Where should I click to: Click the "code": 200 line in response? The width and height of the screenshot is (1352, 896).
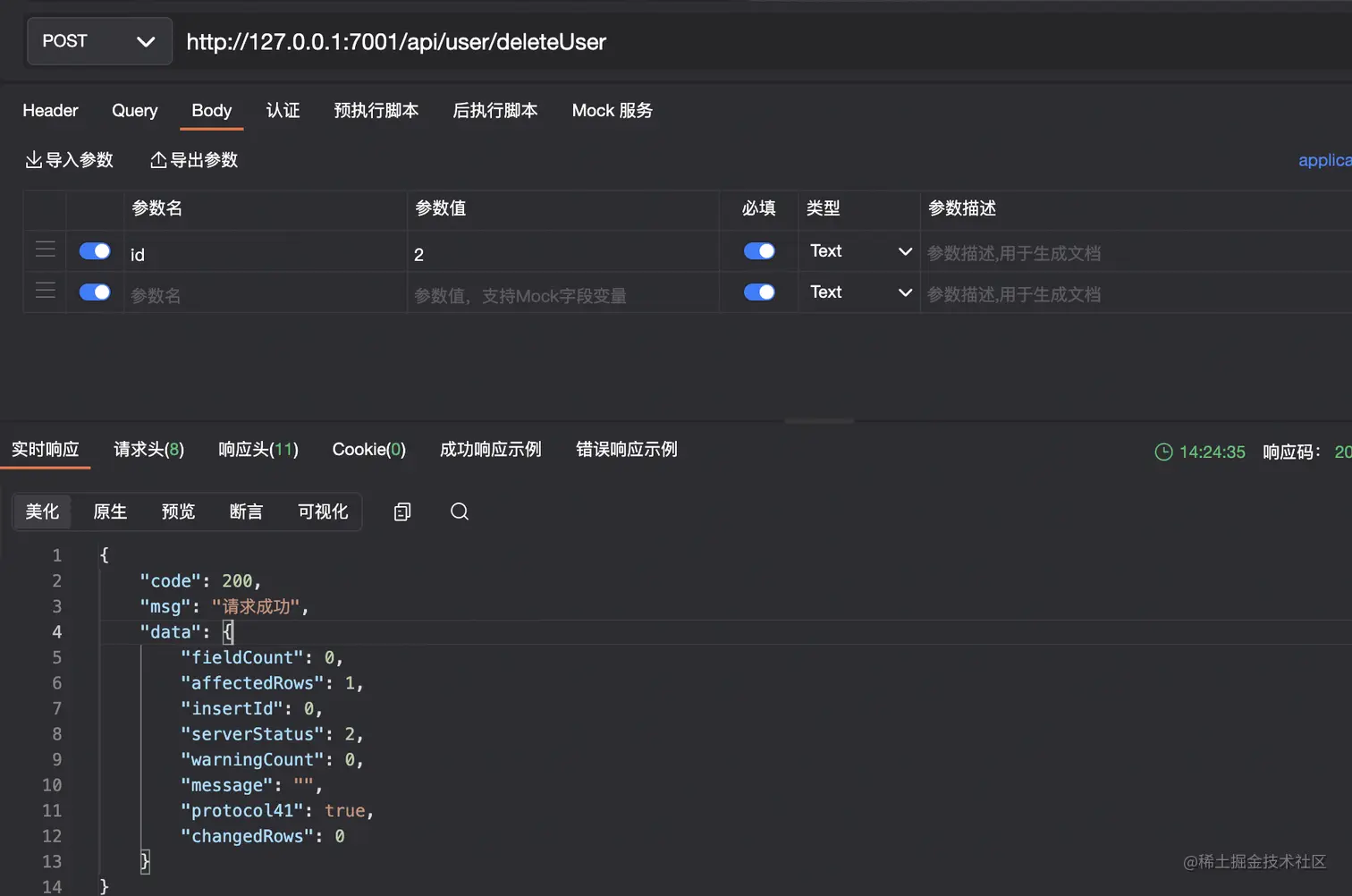tap(200, 581)
